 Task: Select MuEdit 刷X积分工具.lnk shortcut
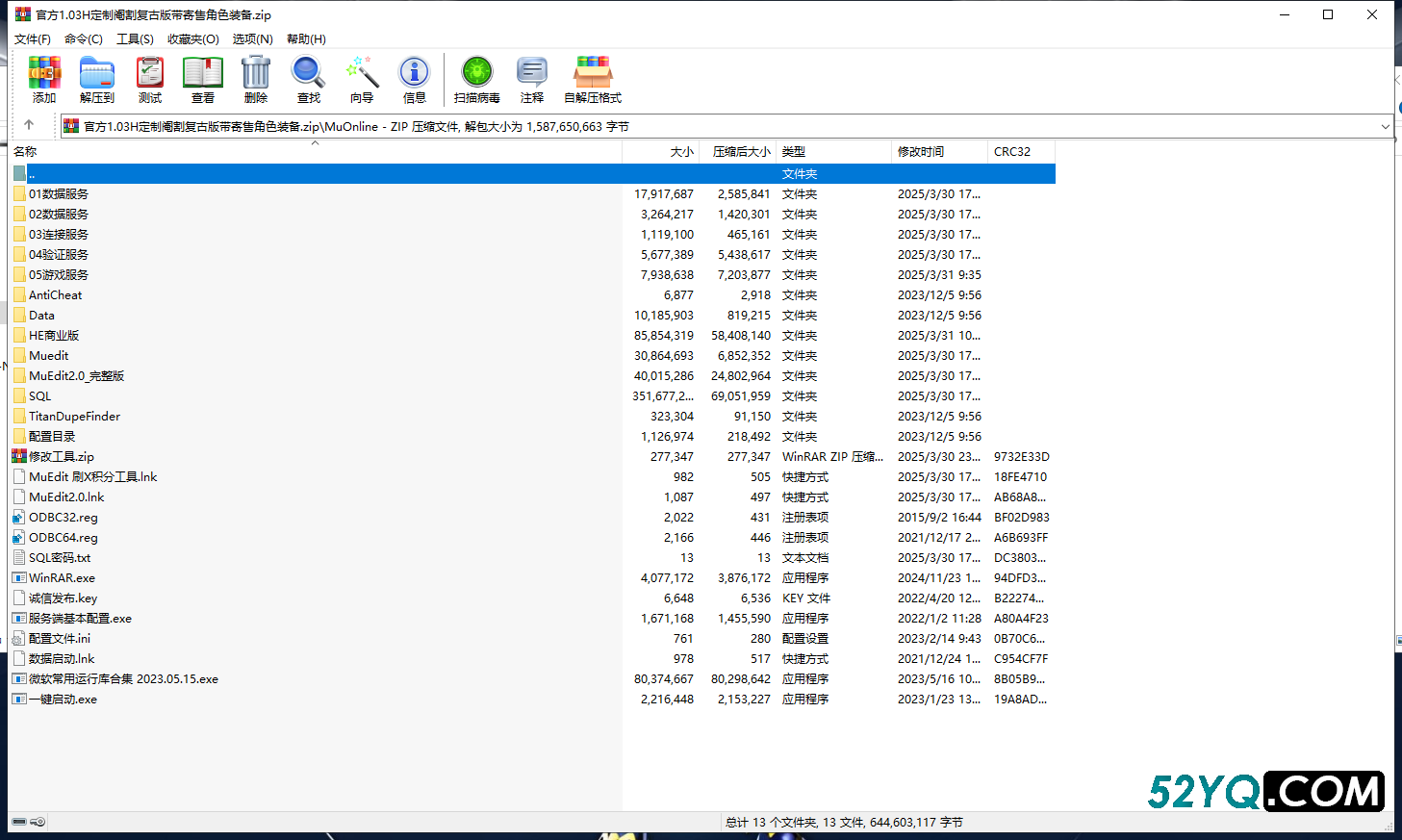pyautogui.click(x=92, y=476)
